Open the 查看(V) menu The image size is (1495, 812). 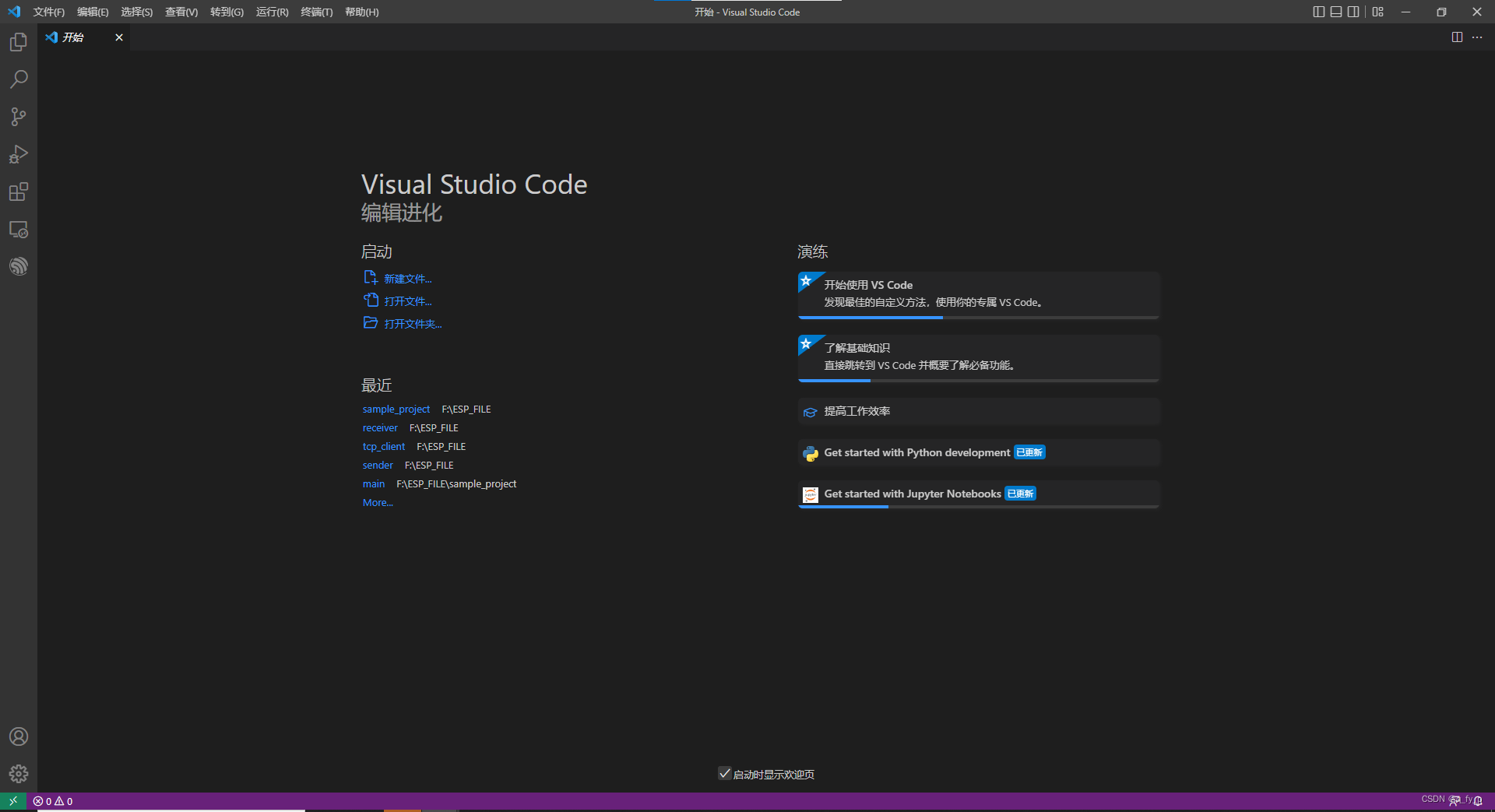pyautogui.click(x=181, y=12)
